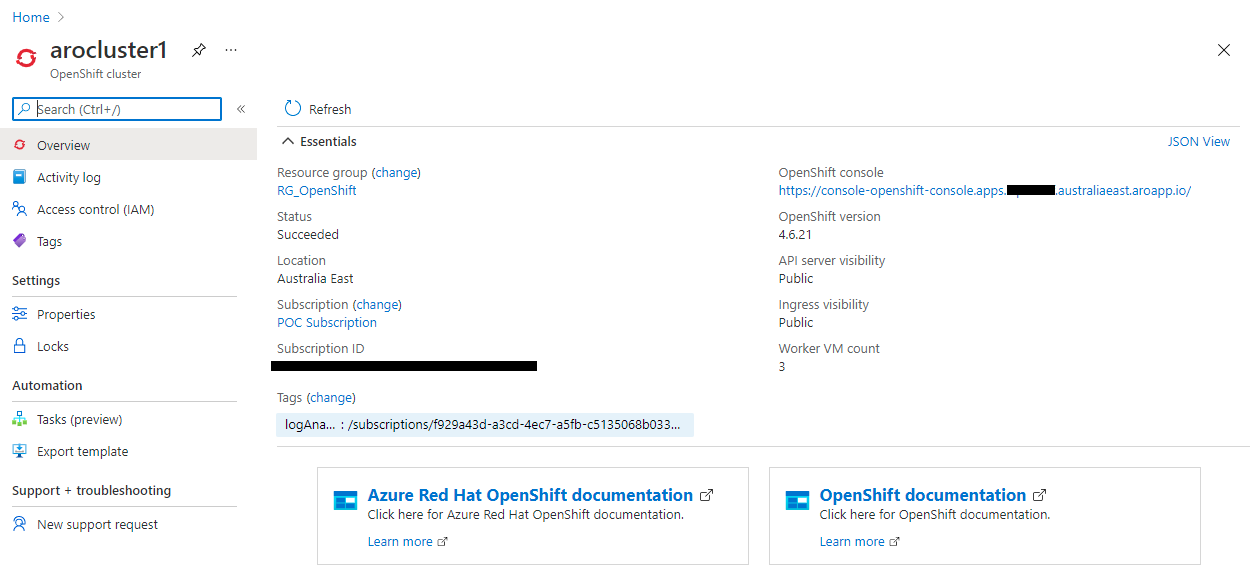
Task: Change the cluster's resource group
Action: [x=396, y=172]
